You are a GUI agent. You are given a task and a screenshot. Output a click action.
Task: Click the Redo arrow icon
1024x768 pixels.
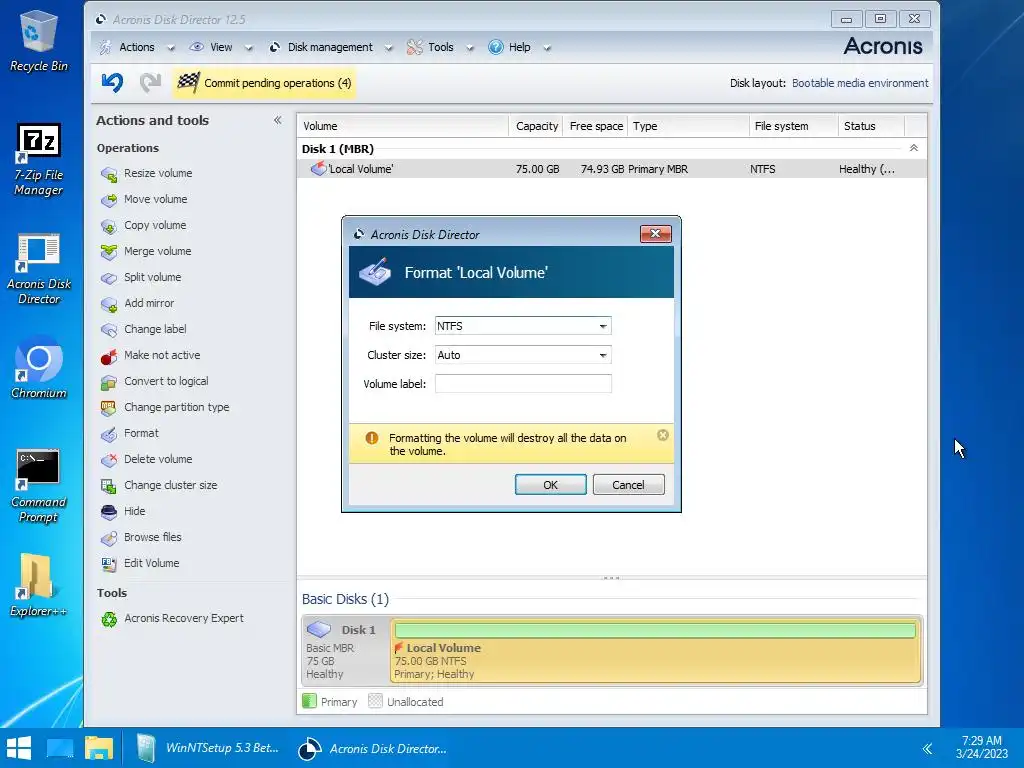coord(150,82)
